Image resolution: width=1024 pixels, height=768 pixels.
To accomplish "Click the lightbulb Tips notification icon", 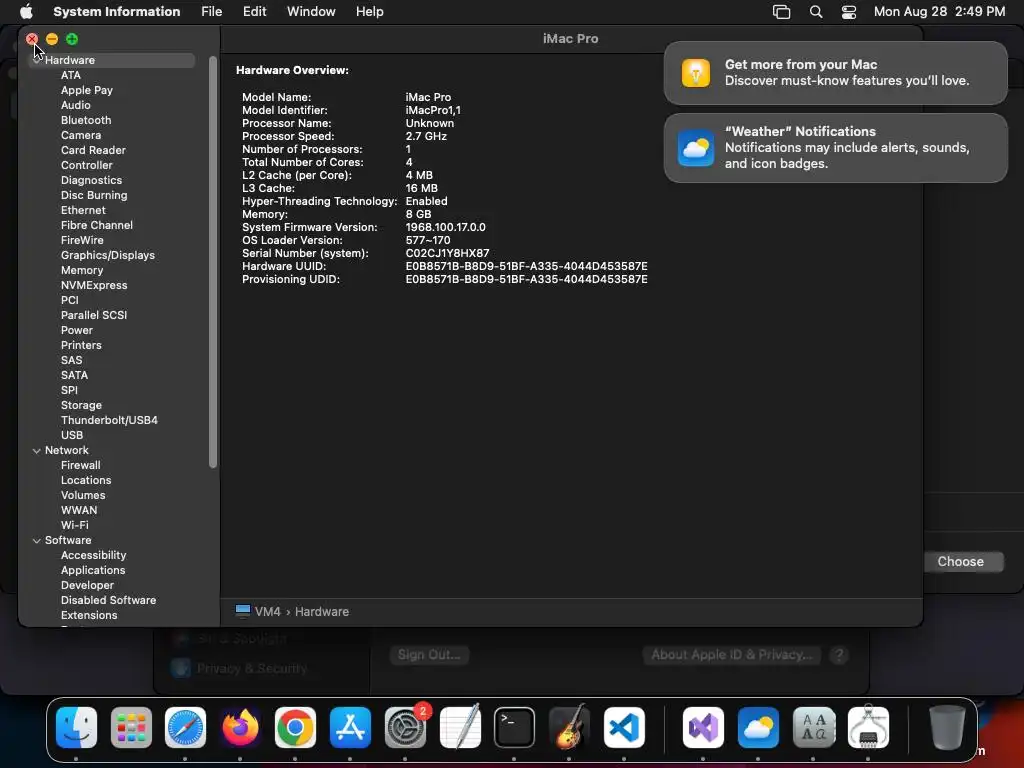I will pos(696,72).
